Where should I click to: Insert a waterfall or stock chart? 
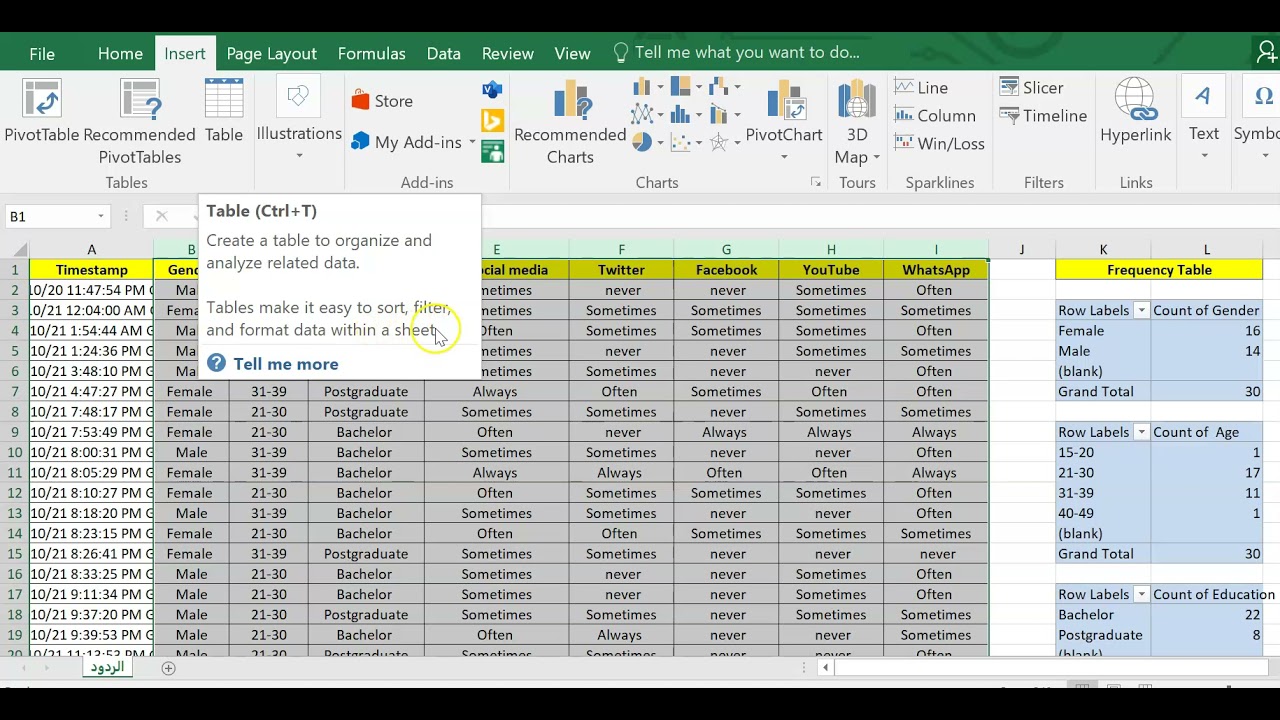click(718, 88)
